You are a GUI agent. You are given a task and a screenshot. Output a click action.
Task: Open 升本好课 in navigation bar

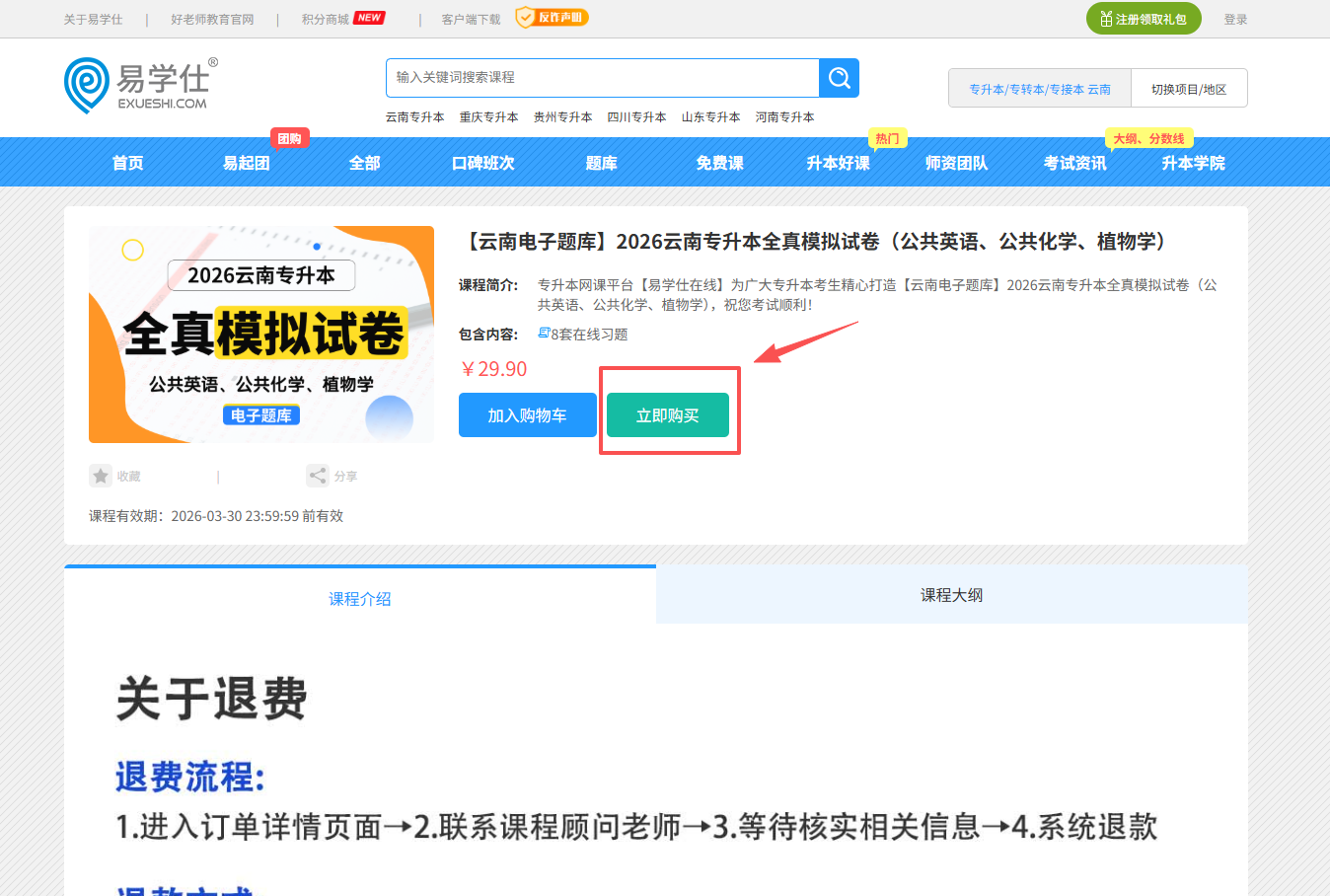[839, 163]
